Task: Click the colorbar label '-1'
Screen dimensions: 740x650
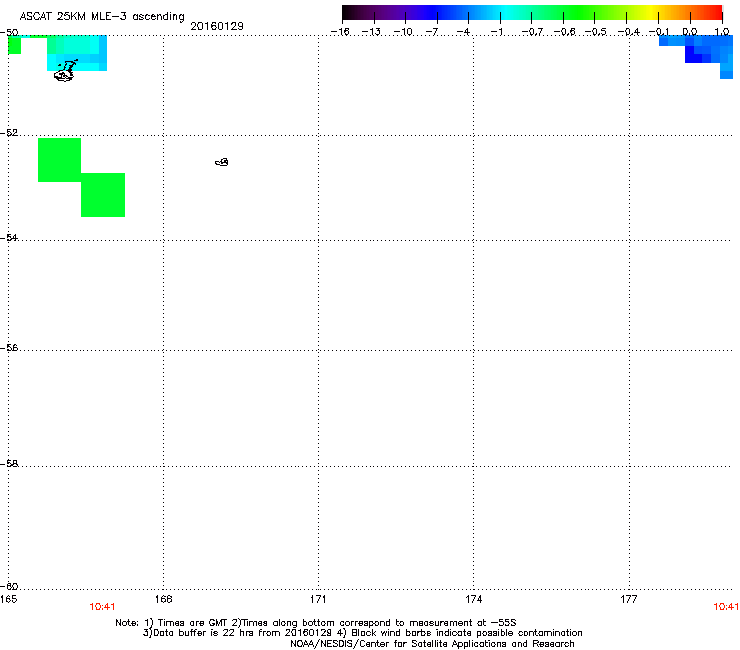Action: [496, 32]
